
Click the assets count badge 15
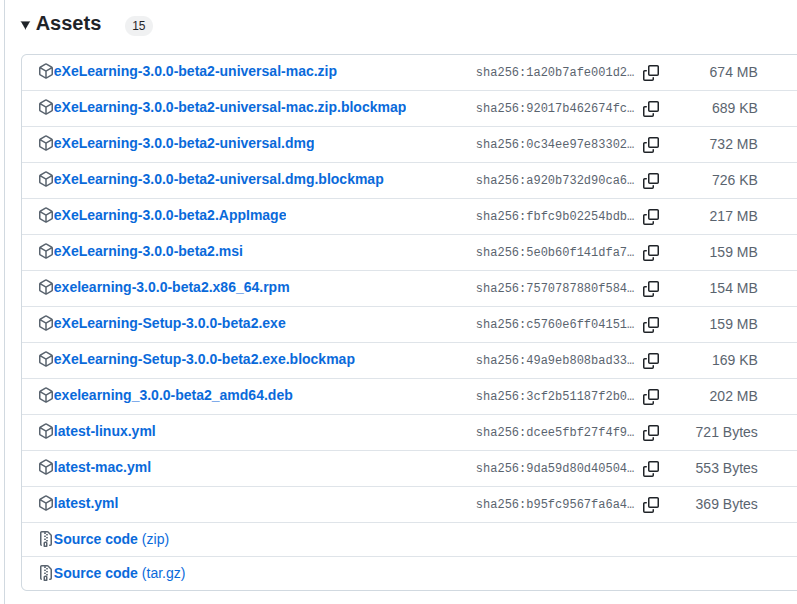point(139,25)
